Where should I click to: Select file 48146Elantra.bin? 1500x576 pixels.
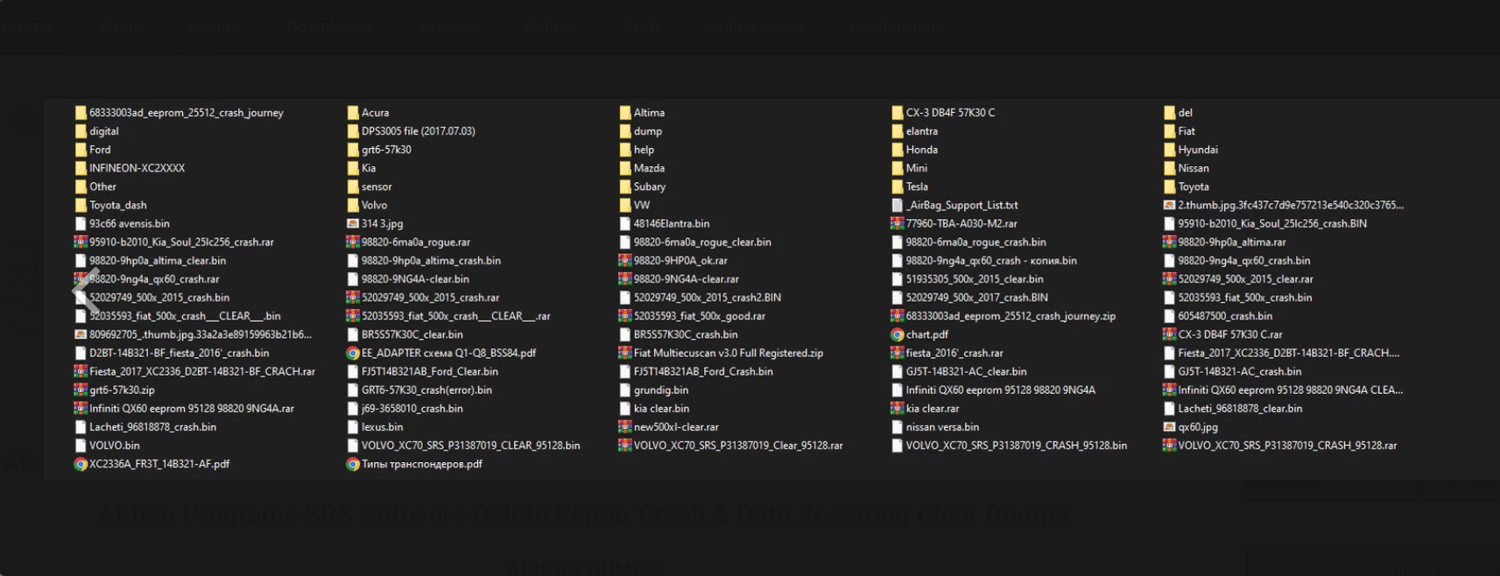[671, 224]
